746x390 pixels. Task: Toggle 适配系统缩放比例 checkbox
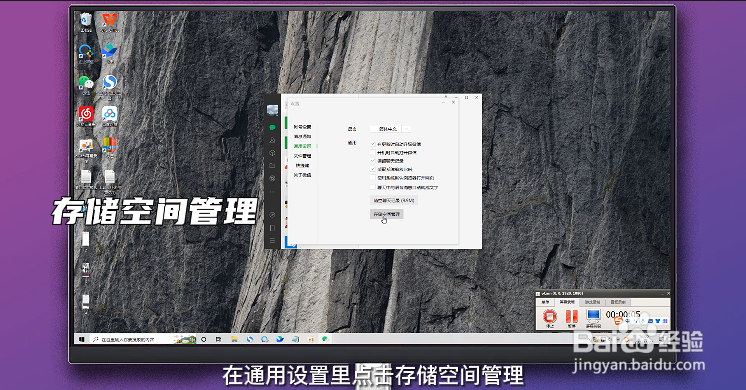click(x=373, y=169)
